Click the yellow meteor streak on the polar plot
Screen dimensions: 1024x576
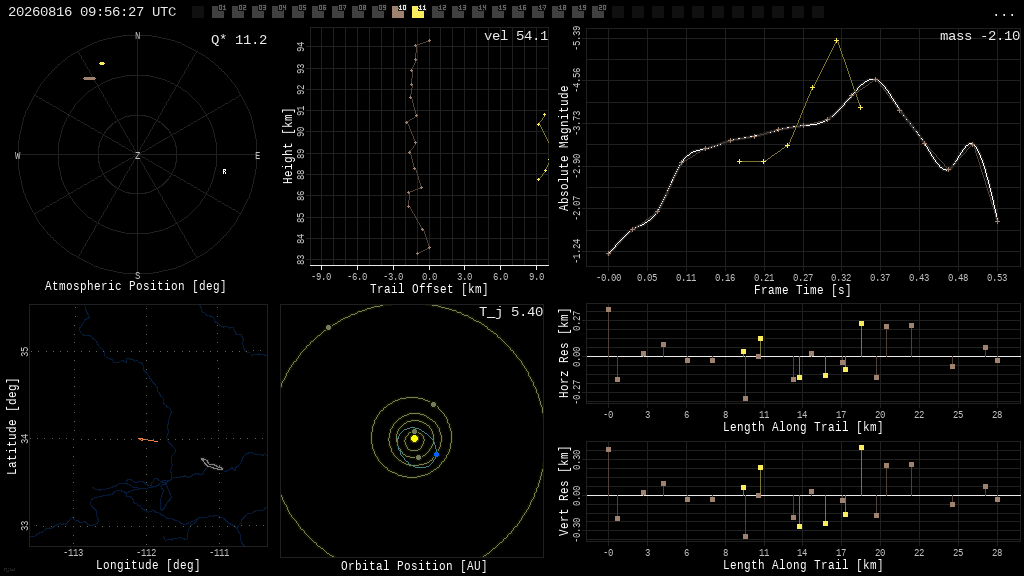pyautogui.click(x=102, y=63)
